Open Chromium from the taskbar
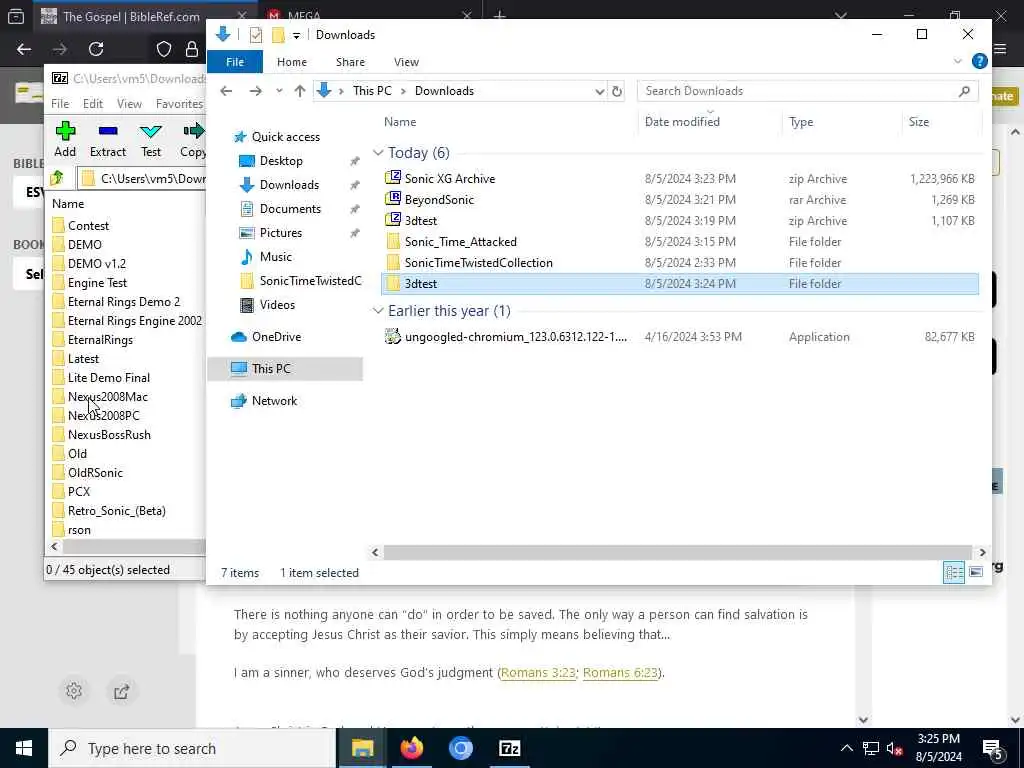 tap(460, 748)
